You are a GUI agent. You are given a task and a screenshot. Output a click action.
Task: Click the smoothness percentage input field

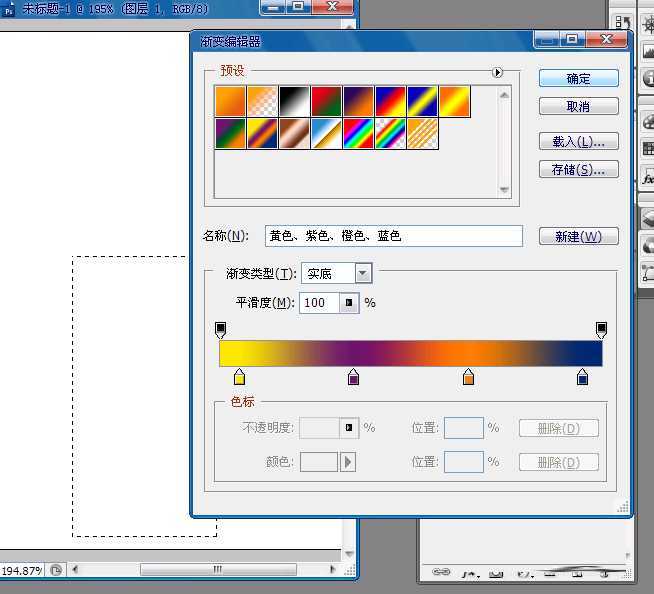pyautogui.click(x=319, y=302)
